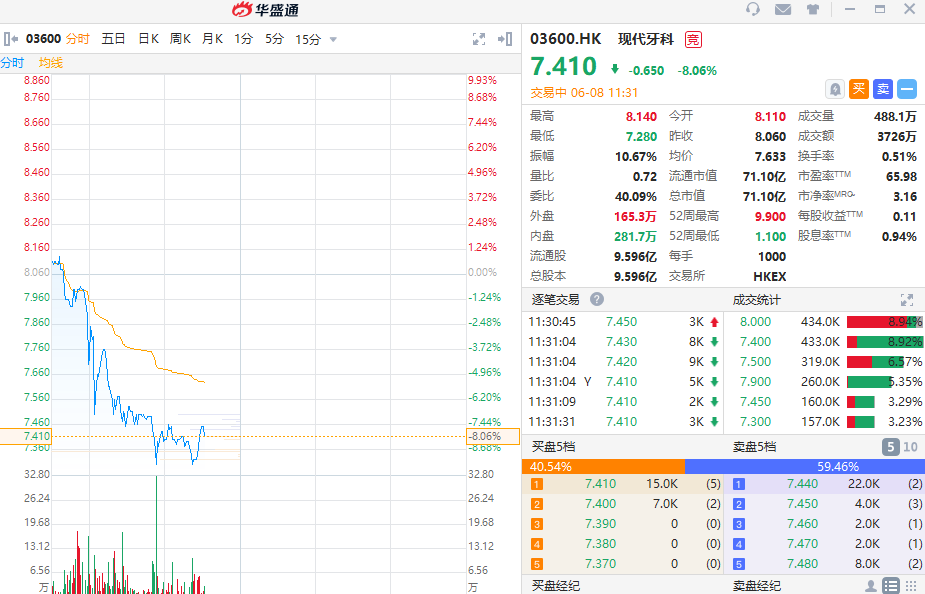The height and width of the screenshot is (594, 925).
Task: Expand the 成交统计 panel fullscreen icon
Action: [907, 300]
